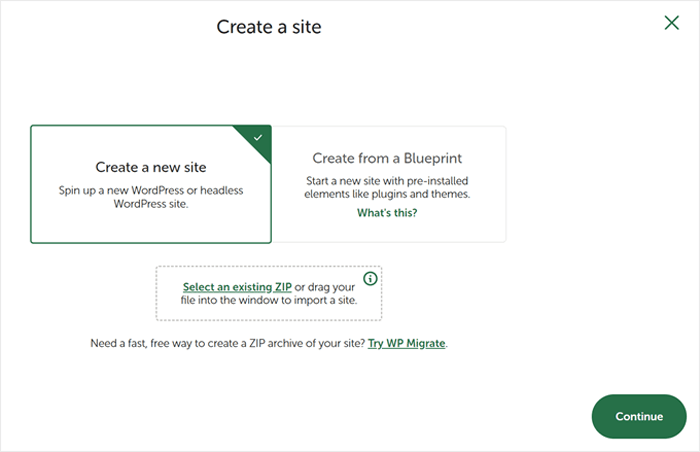This screenshot has height=452, width=700.
Task: Click the Spin up a new WordPress description
Action: pyautogui.click(x=151, y=190)
